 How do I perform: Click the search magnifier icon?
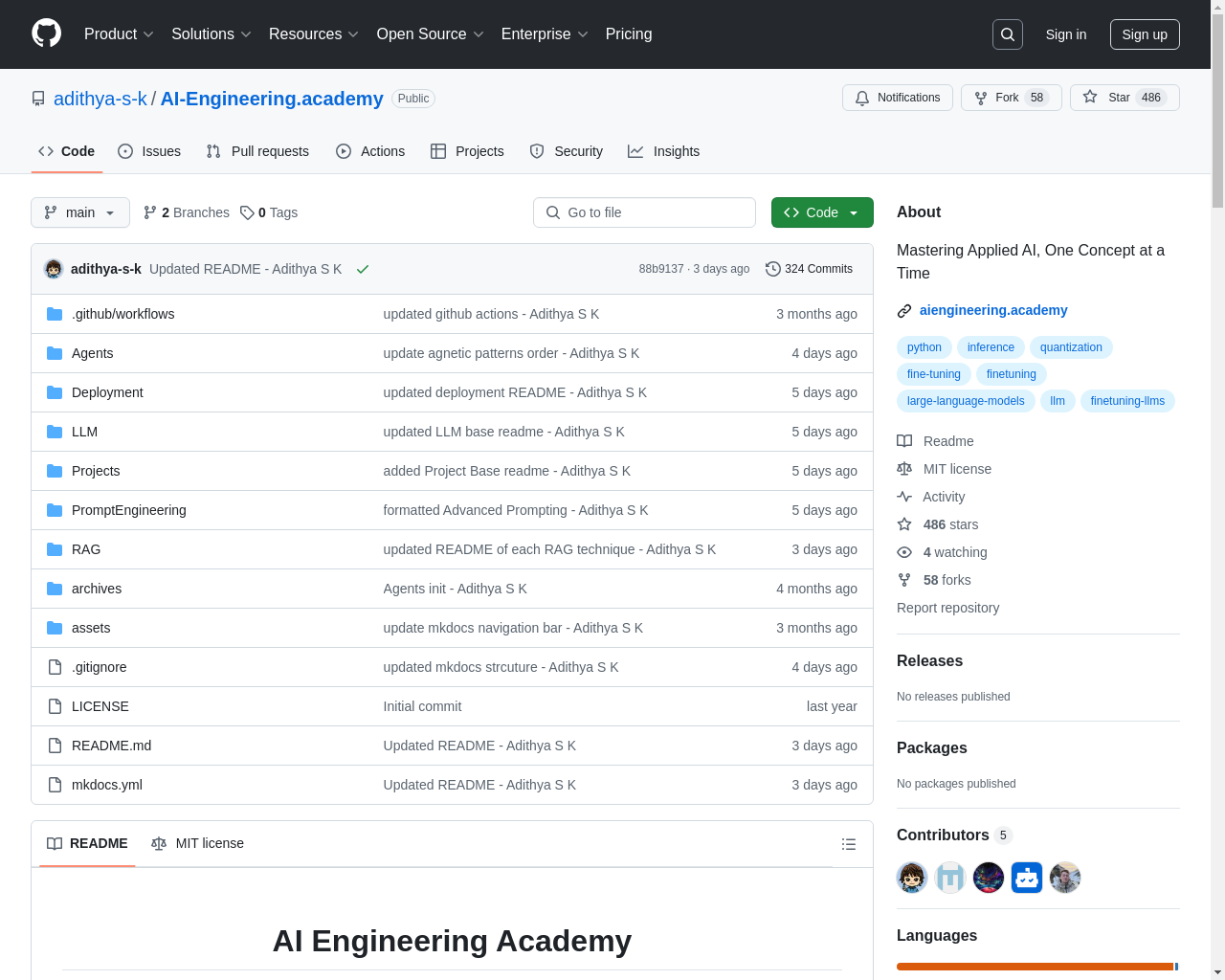point(1008,34)
